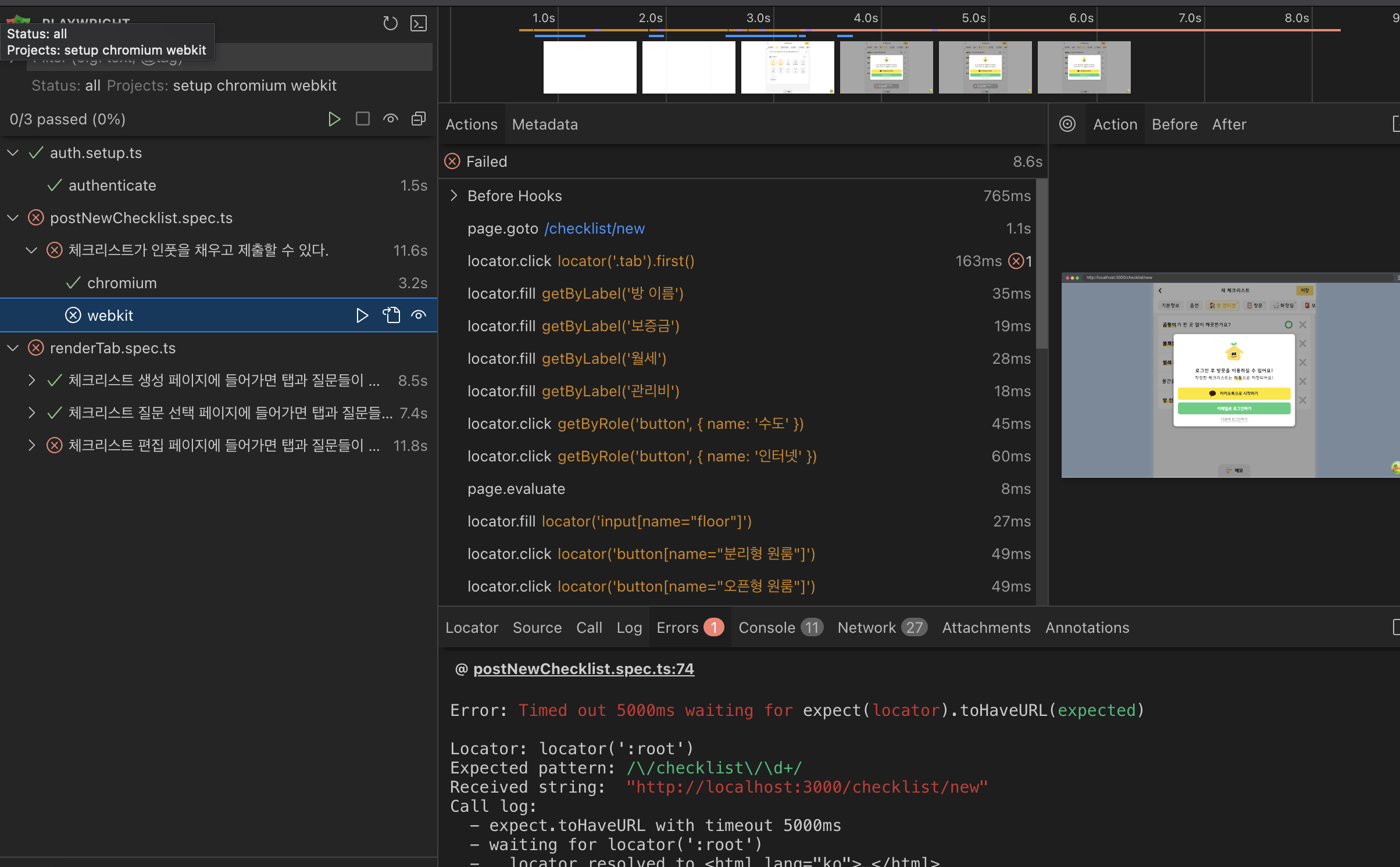The image size is (1400, 867).
Task: Expand the Before Hooks action
Action: [x=454, y=196]
